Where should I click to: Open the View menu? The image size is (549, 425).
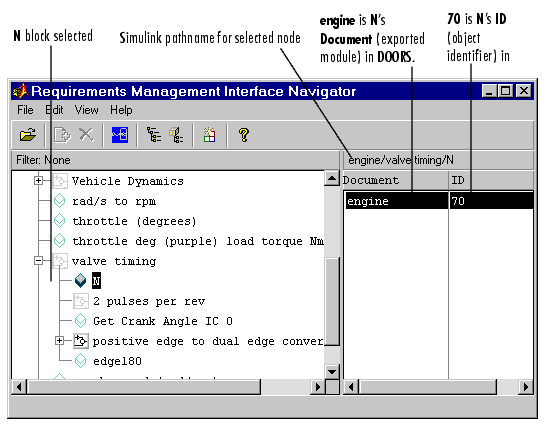click(86, 110)
